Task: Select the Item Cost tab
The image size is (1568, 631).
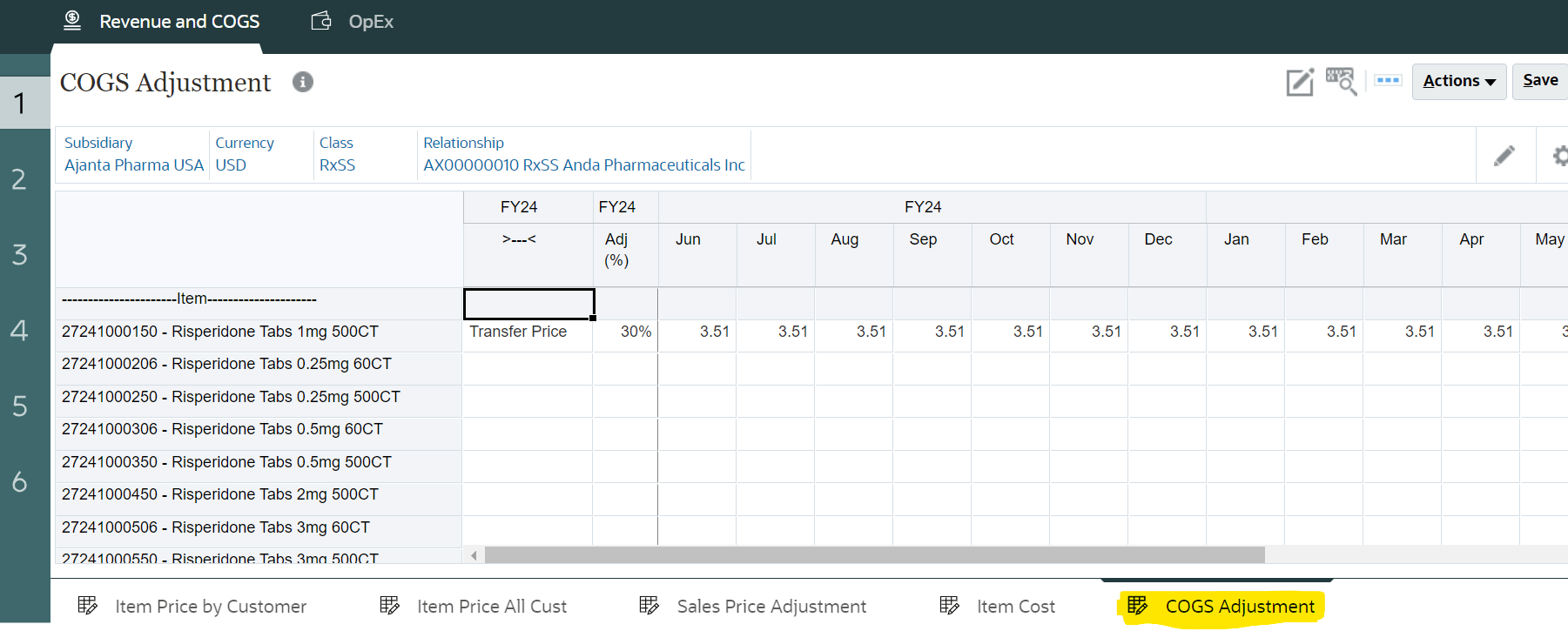Action: coord(1015,607)
